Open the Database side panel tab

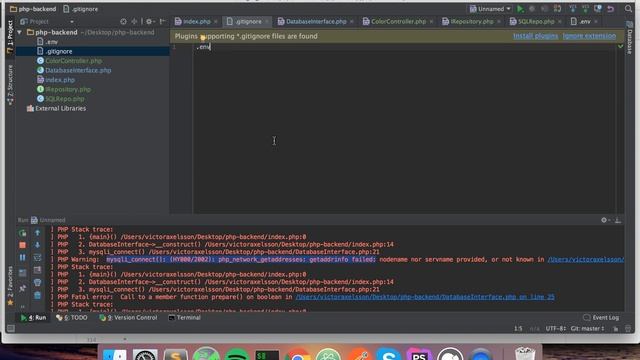pos(629,38)
